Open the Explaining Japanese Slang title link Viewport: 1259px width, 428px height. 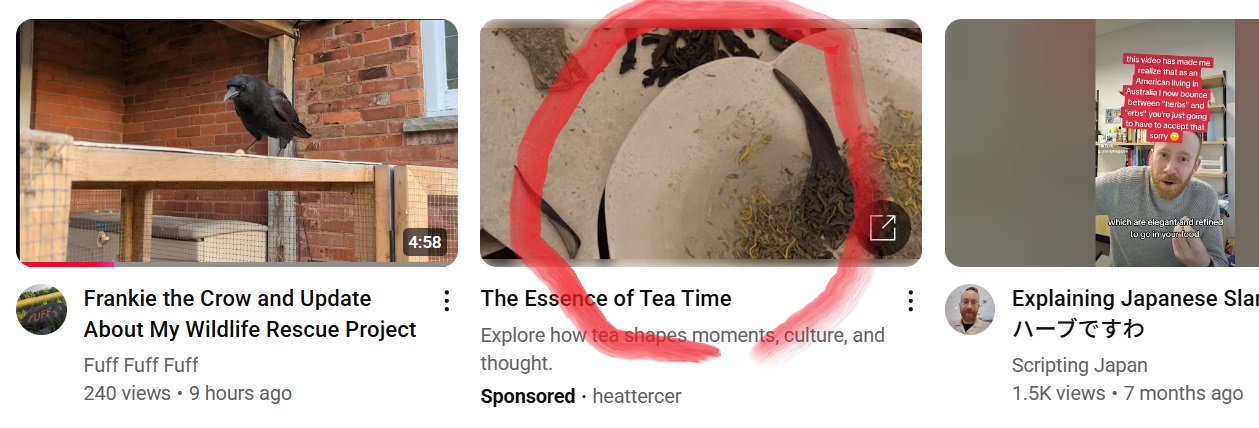1135,314
